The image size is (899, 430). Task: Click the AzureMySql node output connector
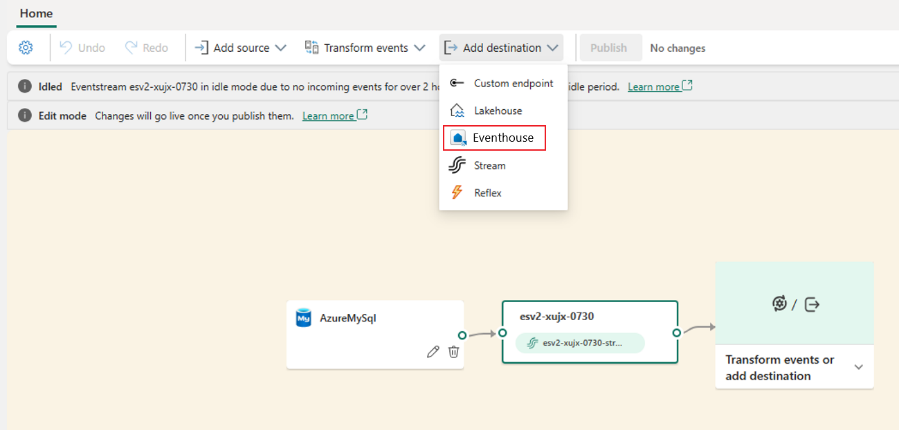(x=462, y=335)
